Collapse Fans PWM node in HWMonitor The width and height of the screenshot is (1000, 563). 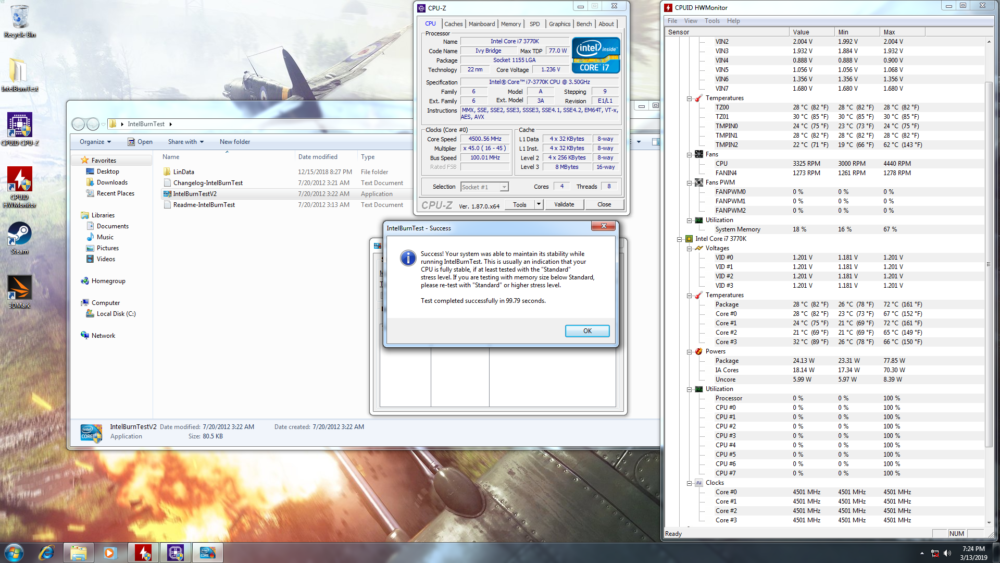689,182
